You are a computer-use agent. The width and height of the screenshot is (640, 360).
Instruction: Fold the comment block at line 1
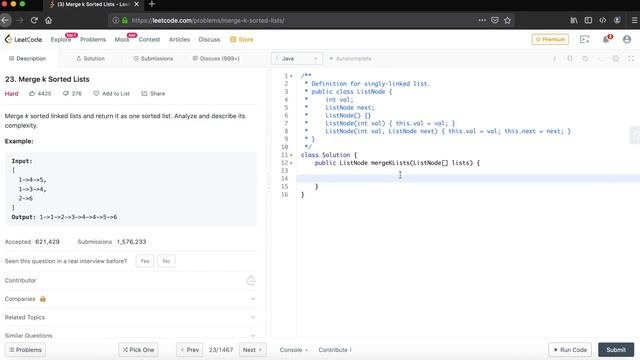pyautogui.click(x=291, y=76)
